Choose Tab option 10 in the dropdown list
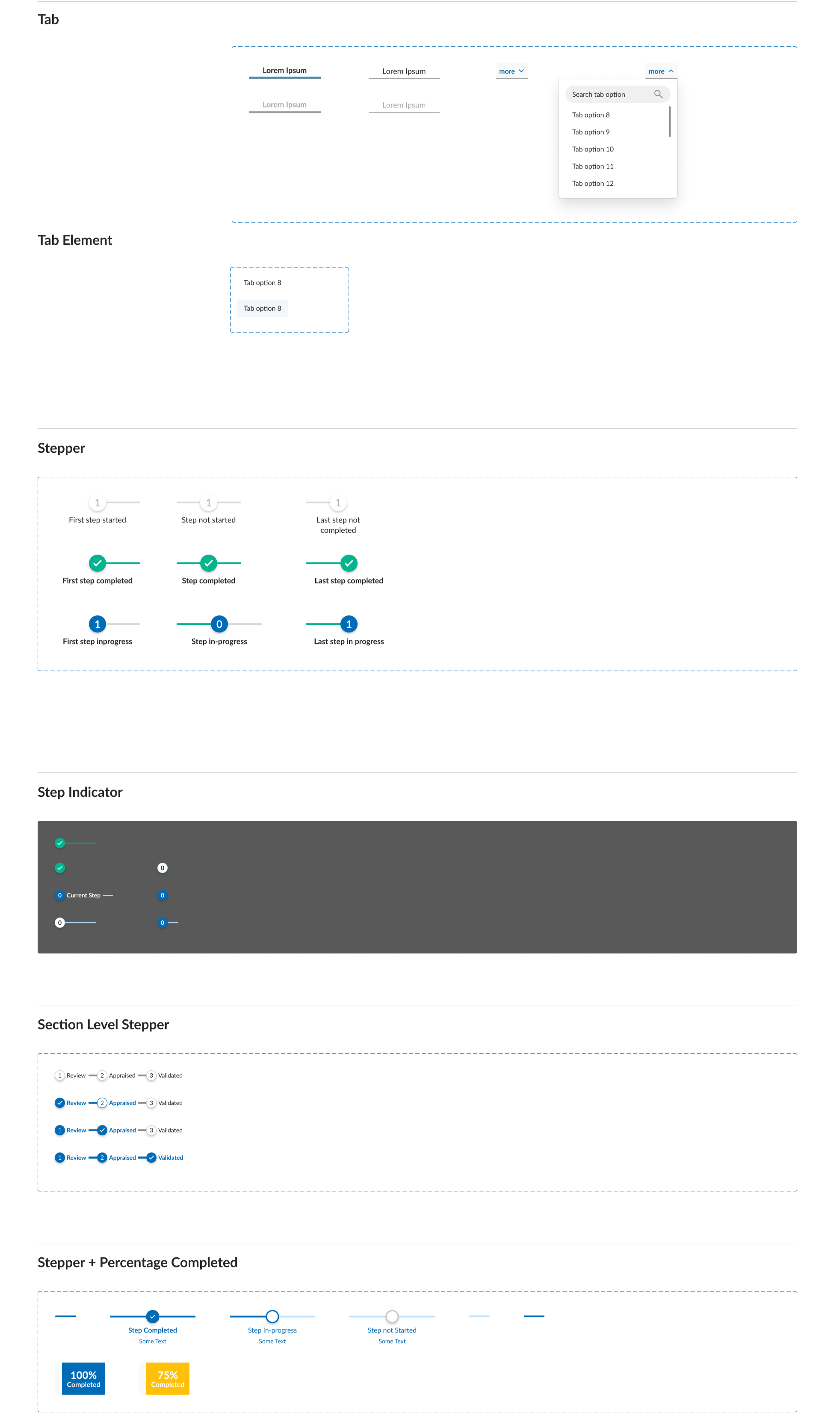Viewport: 840px width, 1425px height. pos(593,149)
